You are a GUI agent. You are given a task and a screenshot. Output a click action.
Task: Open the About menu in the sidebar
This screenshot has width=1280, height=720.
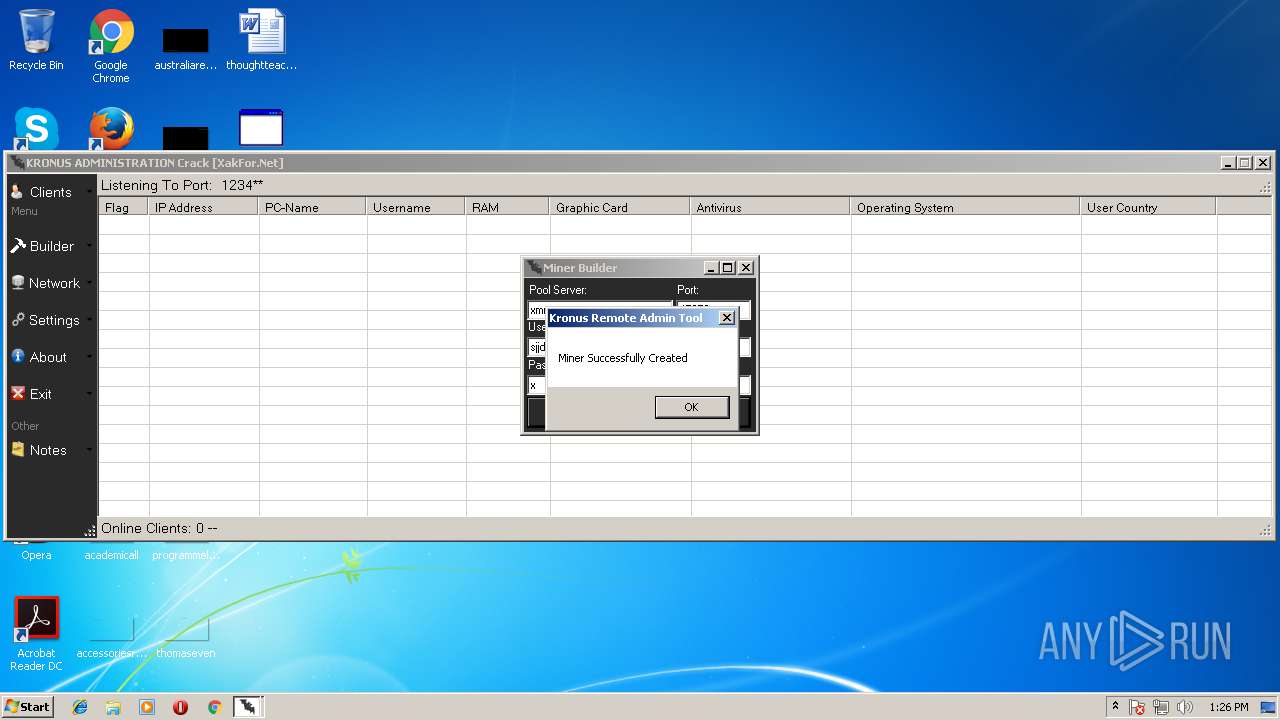click(51, 357)
